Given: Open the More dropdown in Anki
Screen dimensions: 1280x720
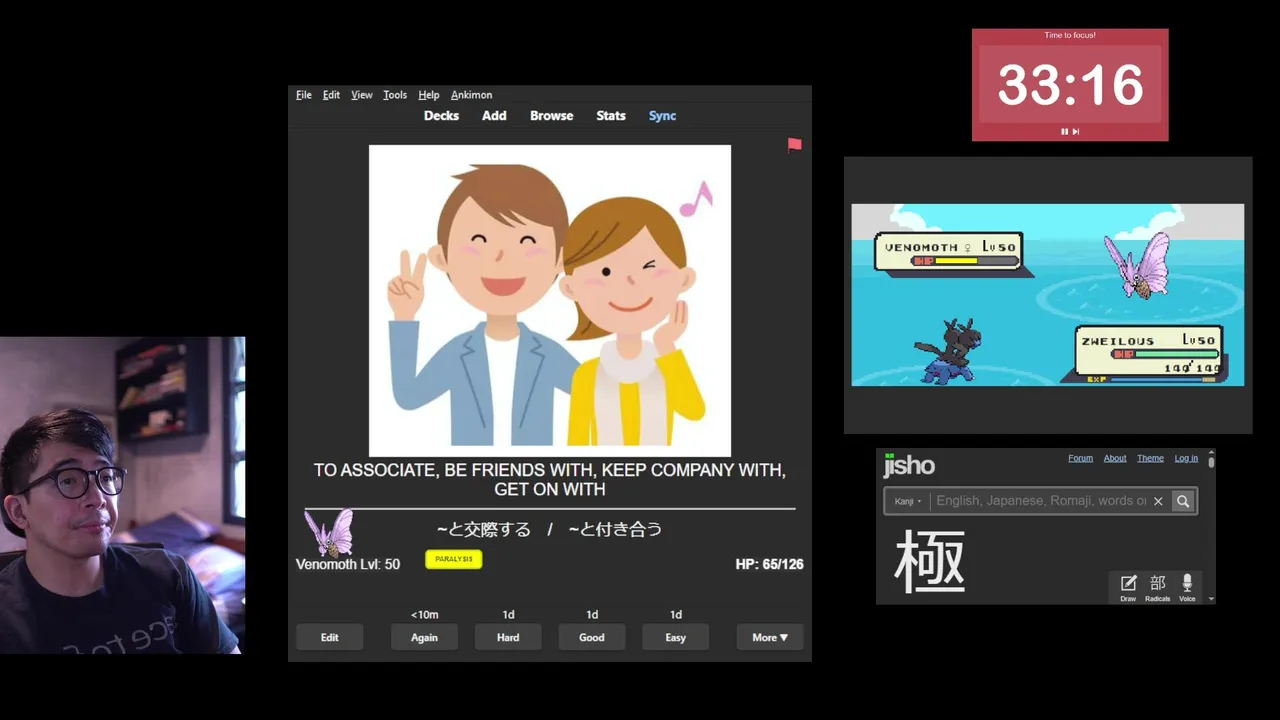Looking at the screenshot, I should 770,637.
